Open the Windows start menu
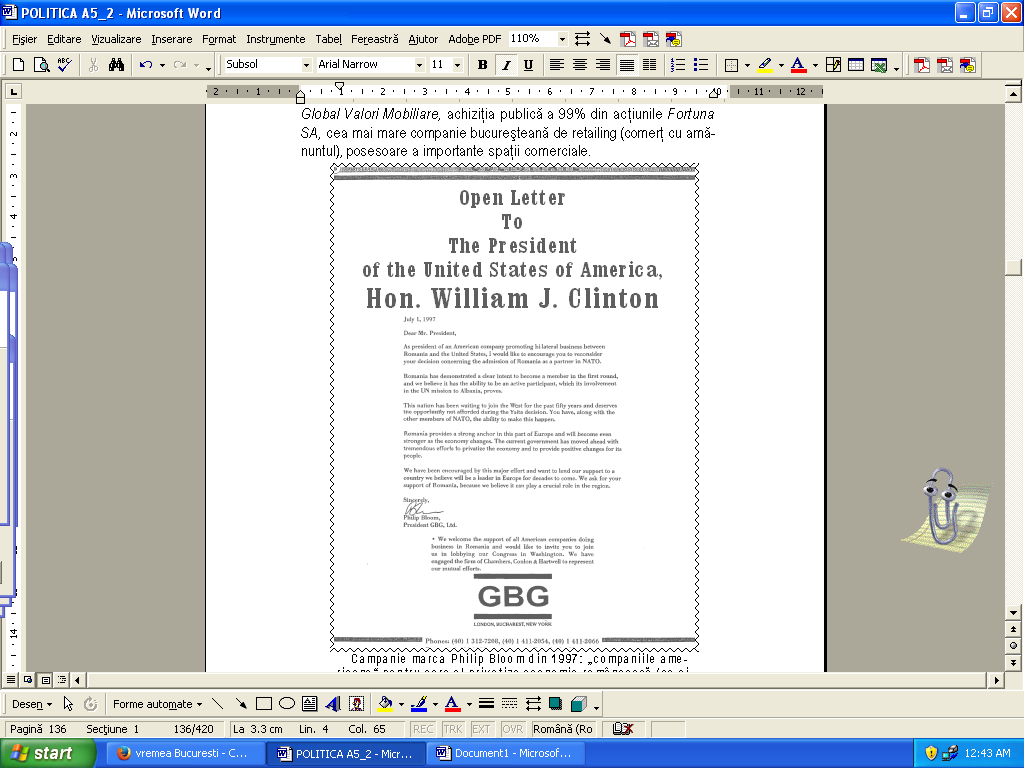Image resolution: width=1024 pixels, height=768 pixels. click(48, 753)
